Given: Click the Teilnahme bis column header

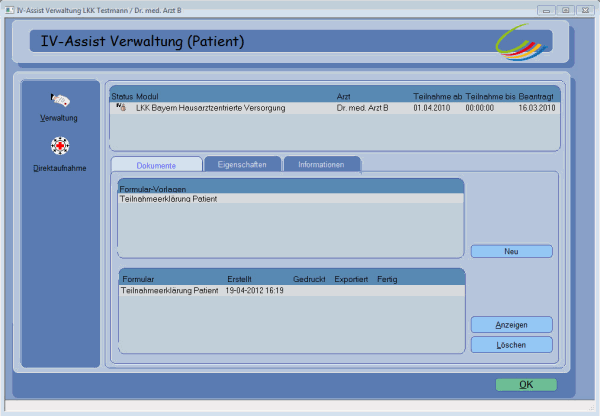Looking at the screenshot, I should point(491,96).
